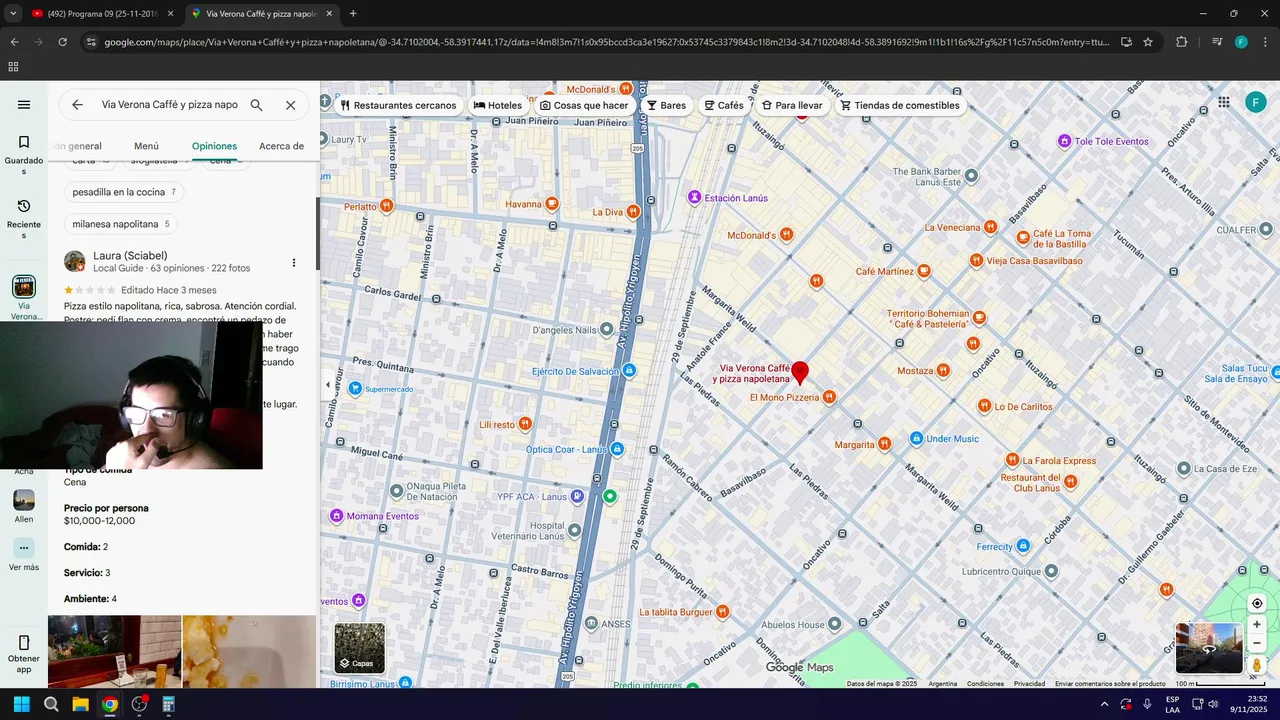Screen dimensions: 1280x720
Task: Click the red Via Verona Caffé map pin
Action: click(800, 373)
